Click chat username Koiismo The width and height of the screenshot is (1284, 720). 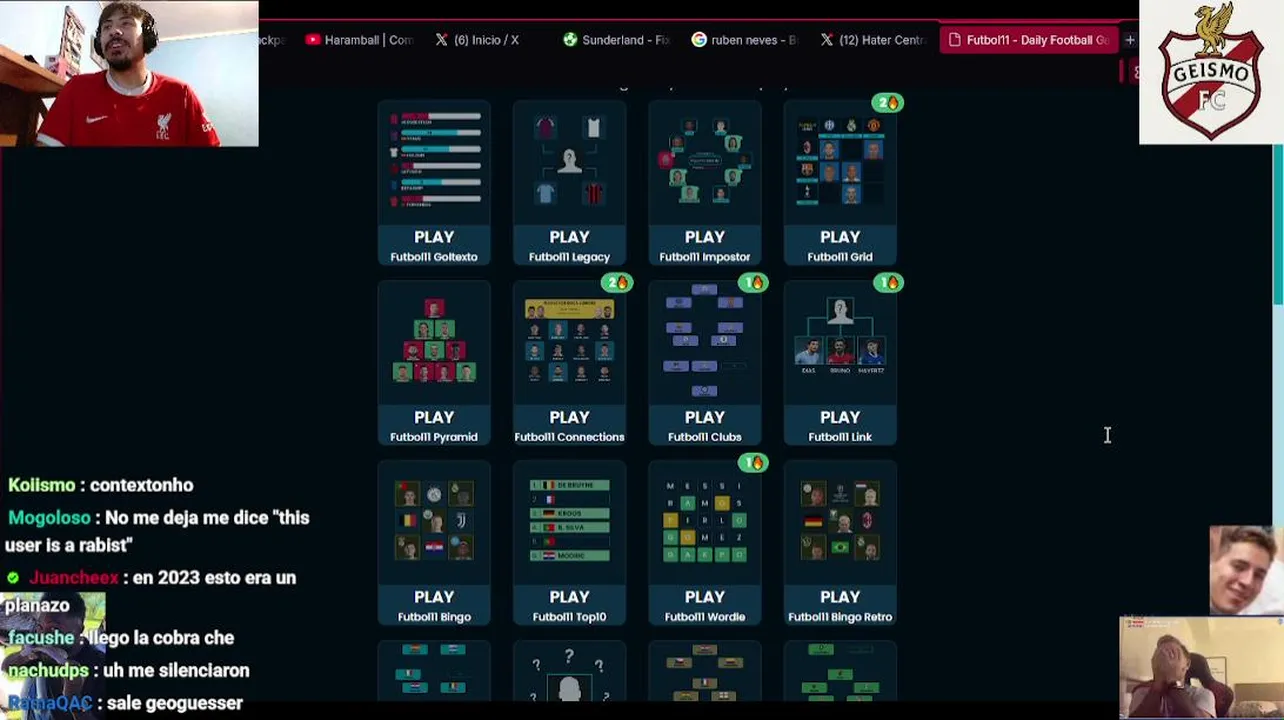pyautogui.click(x=42, y=485)
